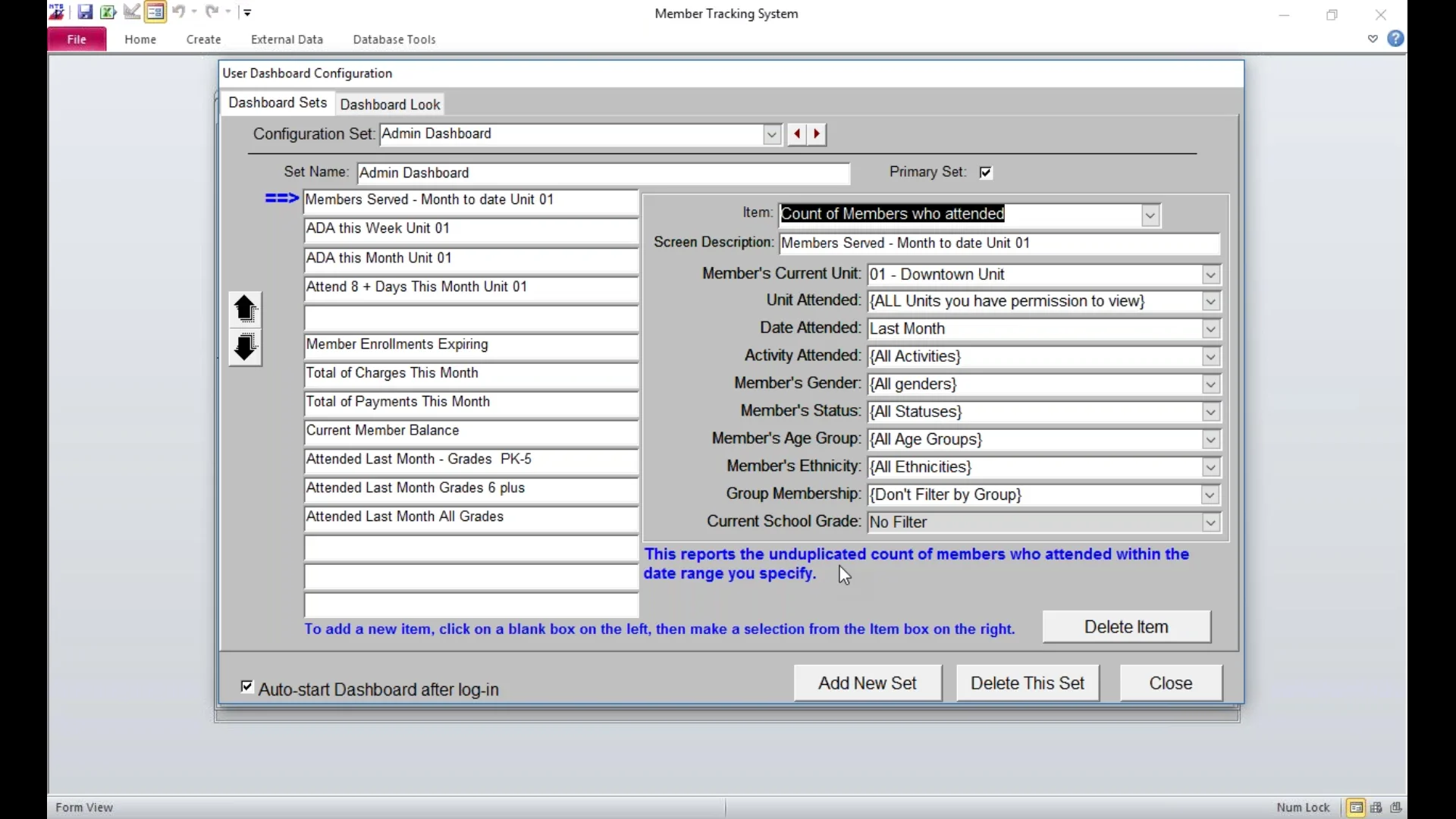The width and height of the screenshot is (1456, 819).
Task: Click the highlighted Form View status bar icon
Action: click(x=1357, y=808)
